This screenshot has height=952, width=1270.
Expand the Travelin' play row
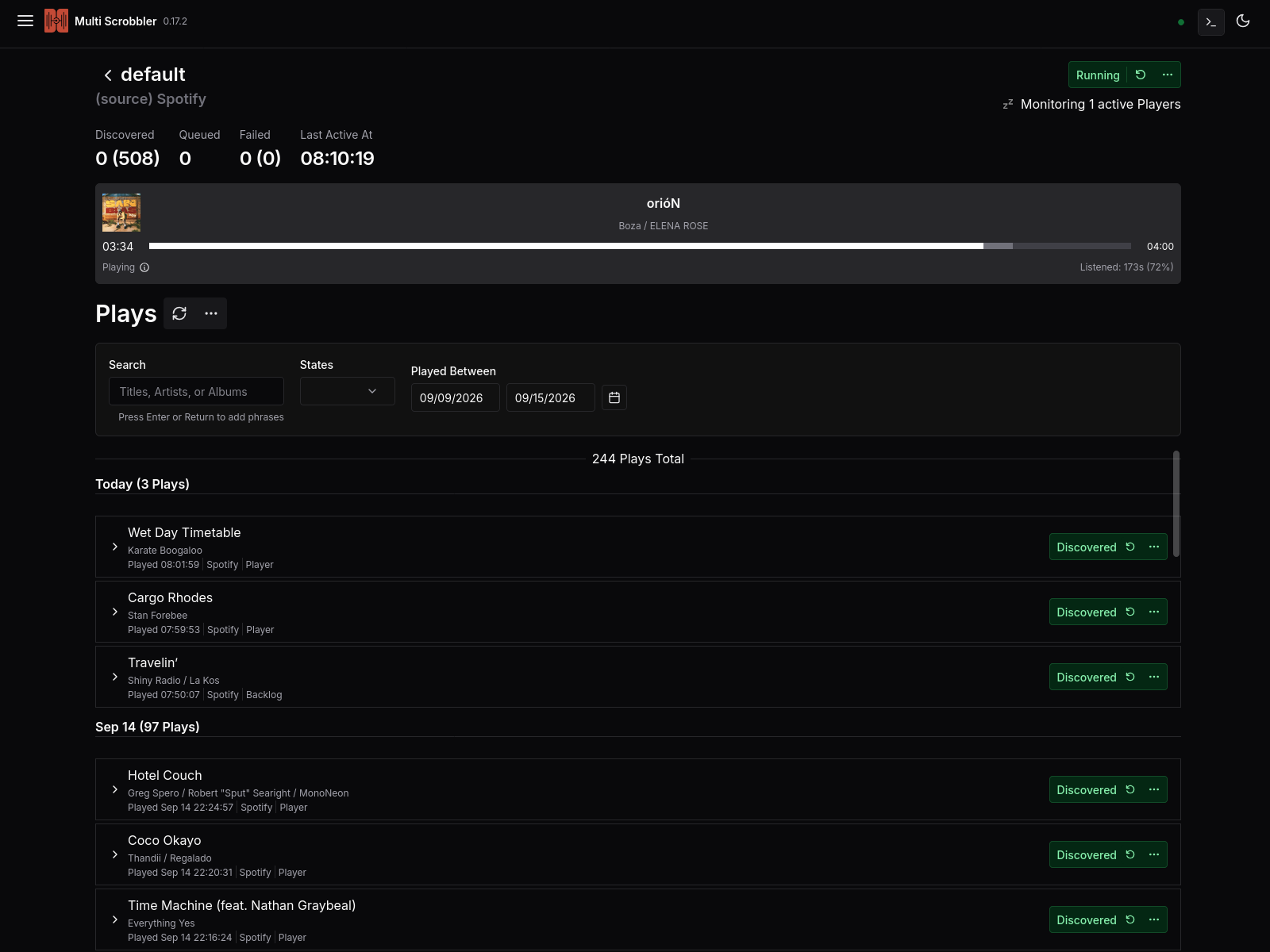click(x=115, y=677)
